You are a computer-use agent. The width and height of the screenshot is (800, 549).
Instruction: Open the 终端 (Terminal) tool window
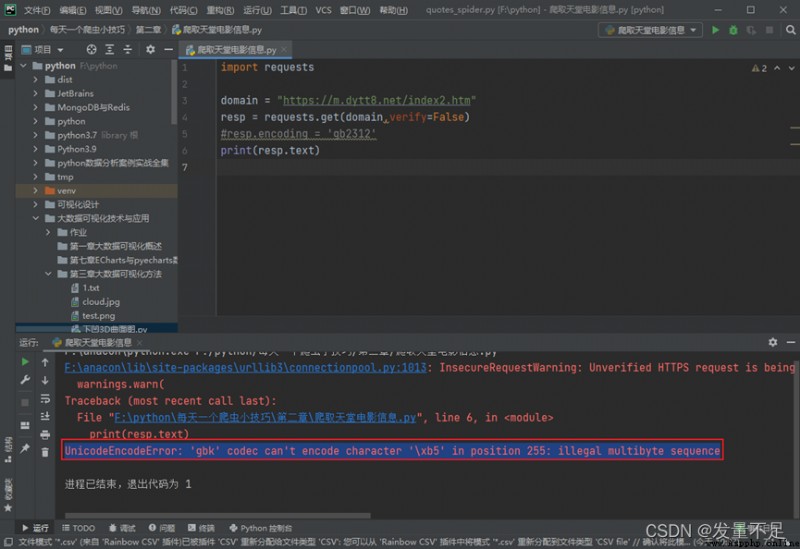(201, 528)
